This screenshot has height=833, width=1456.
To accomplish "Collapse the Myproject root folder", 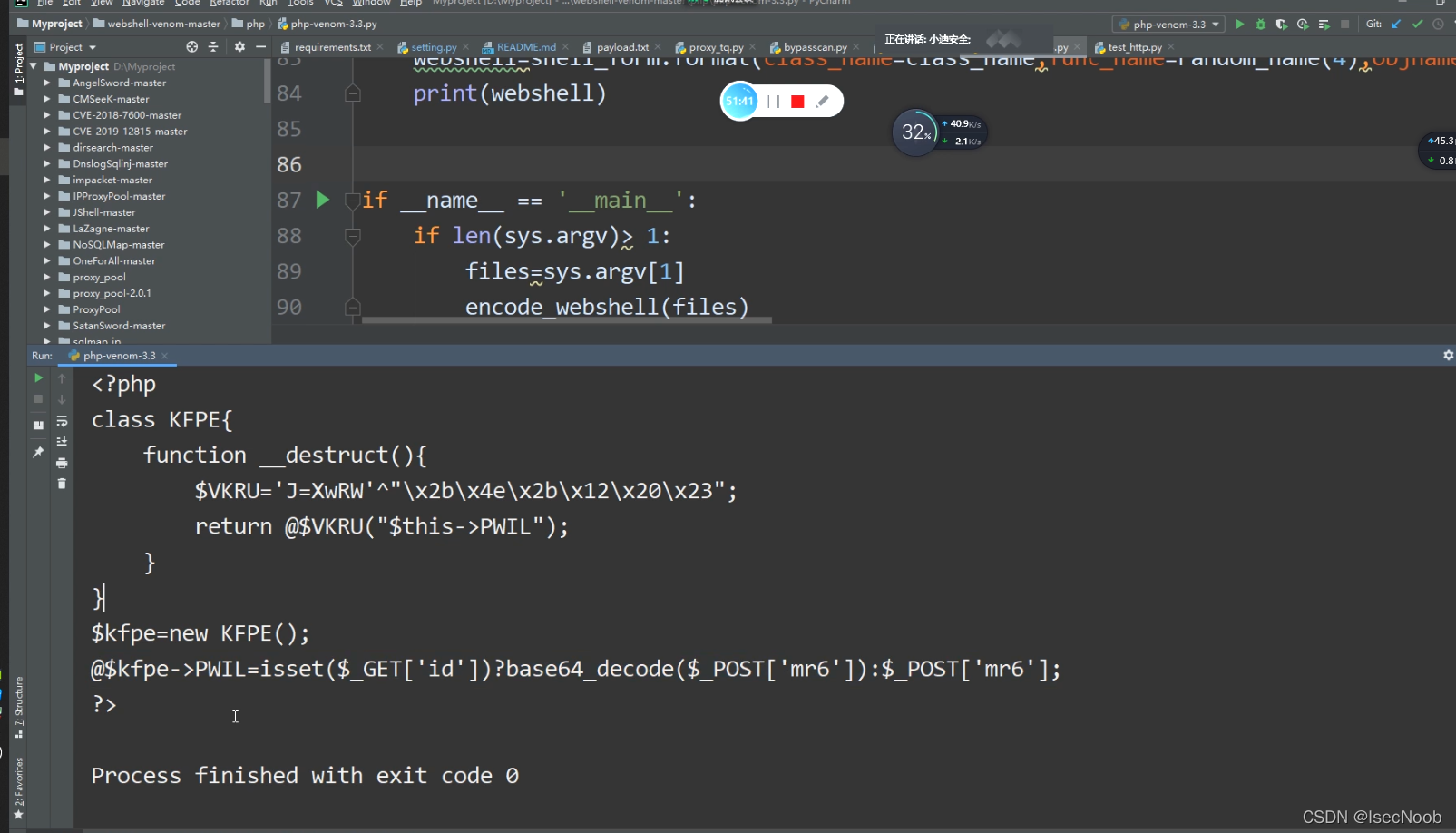I will pos(34,66).
